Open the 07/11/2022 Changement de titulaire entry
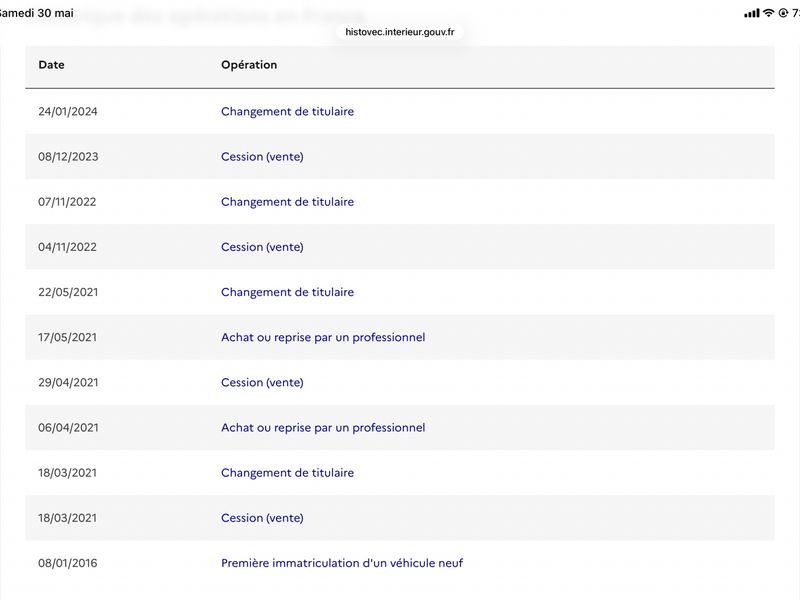The image size is (800, 600). pyautogui.click(x=287, y=202)
